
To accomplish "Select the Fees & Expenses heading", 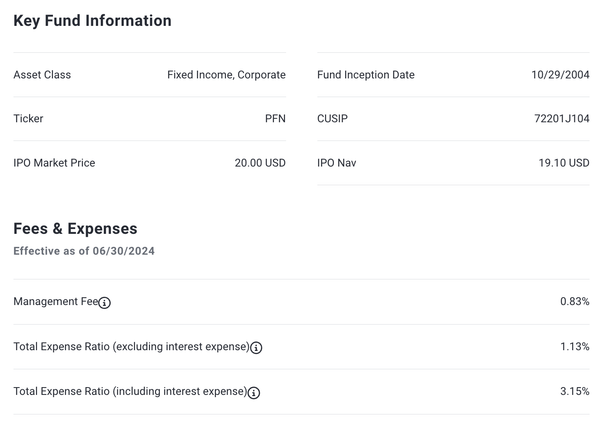I will click(75, 229).
